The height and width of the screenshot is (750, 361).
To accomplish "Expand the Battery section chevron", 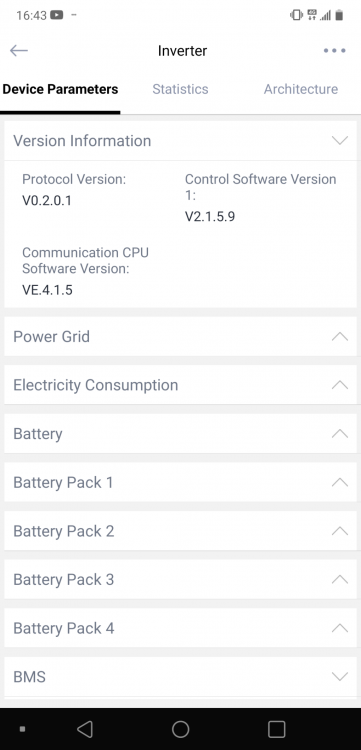I will pyautogui.click(x=340, y=434).
